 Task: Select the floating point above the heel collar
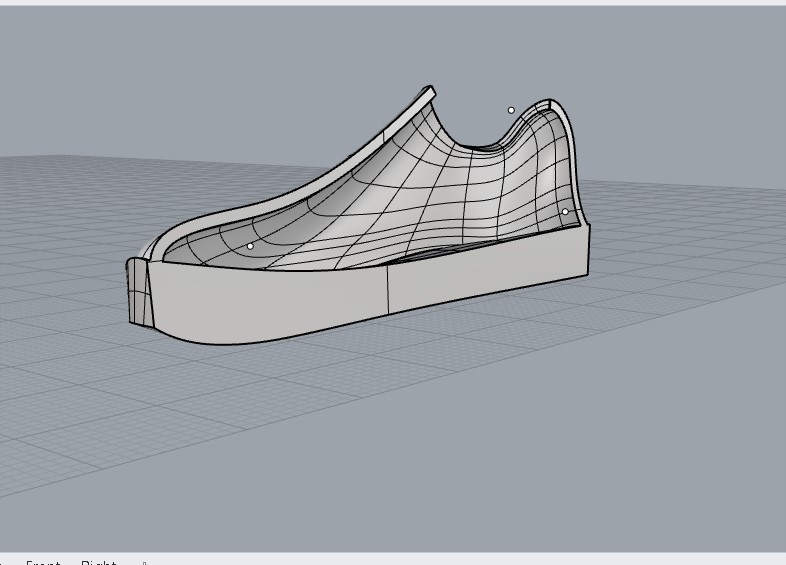511,110
